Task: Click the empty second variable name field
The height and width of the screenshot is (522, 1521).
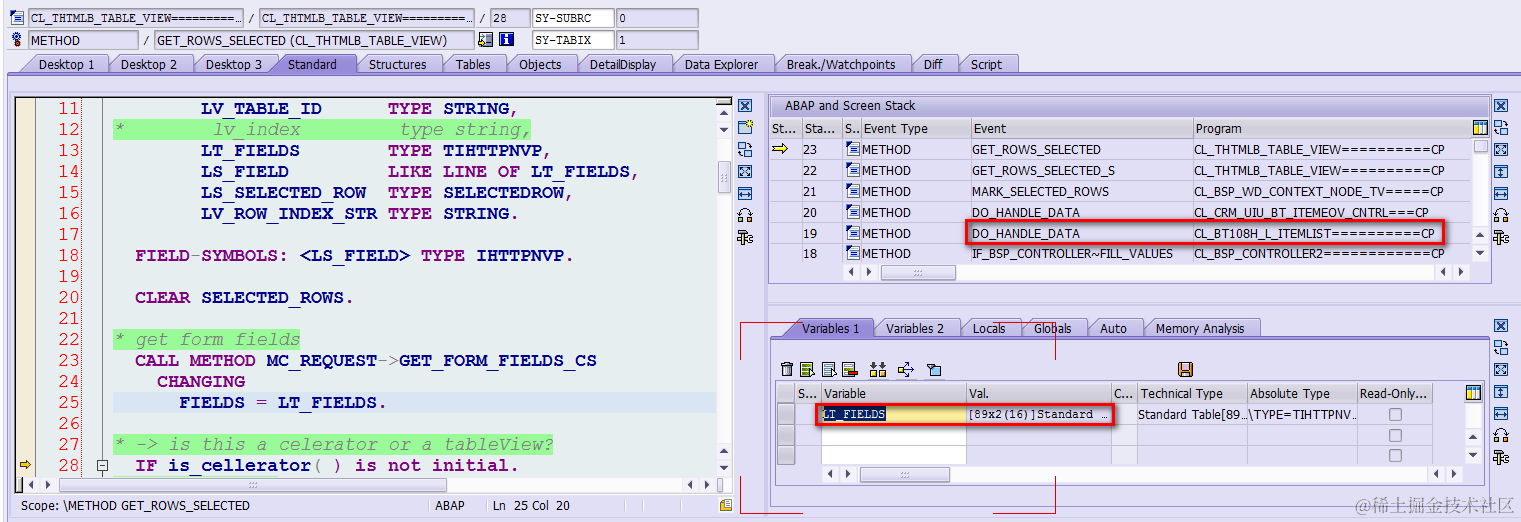Action: point(893,435)
